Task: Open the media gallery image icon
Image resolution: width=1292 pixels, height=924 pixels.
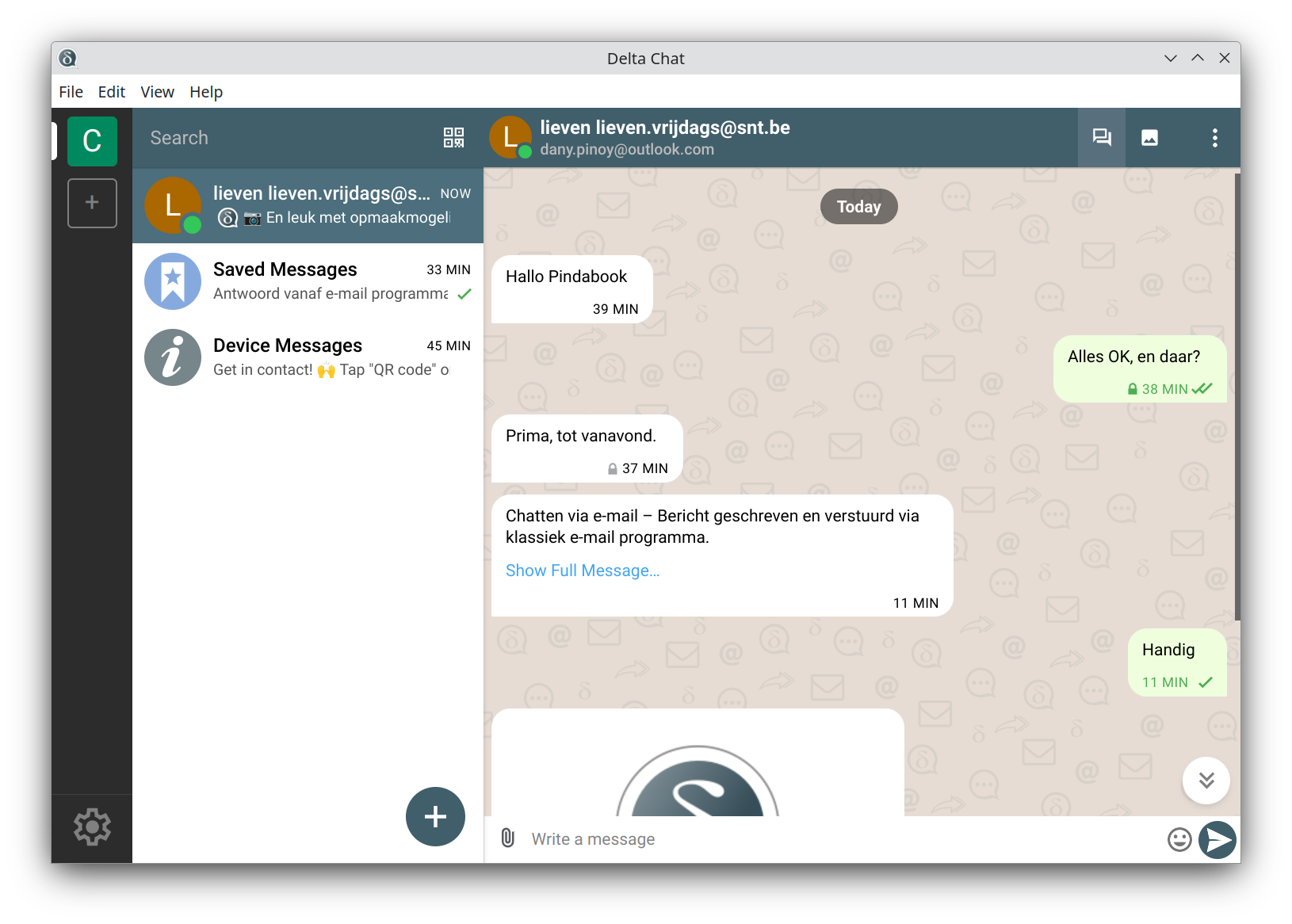Action: point(1149,138)
